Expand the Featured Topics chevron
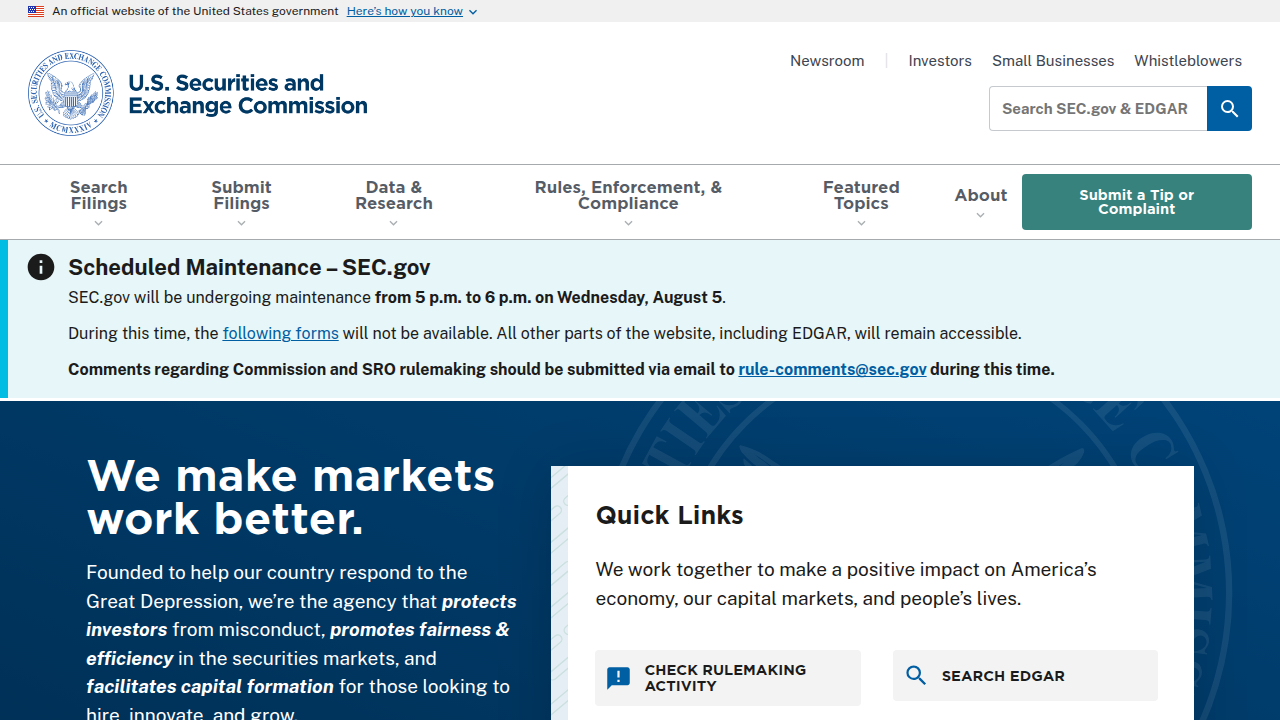Screen dimensions: 1280x720 click(x=861, y=223)
